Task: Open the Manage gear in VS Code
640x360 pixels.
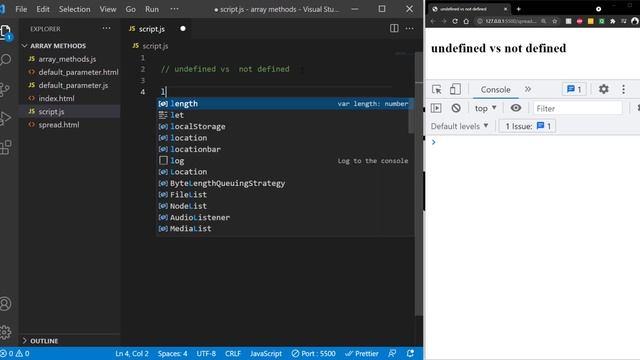Action: (6, 331)
